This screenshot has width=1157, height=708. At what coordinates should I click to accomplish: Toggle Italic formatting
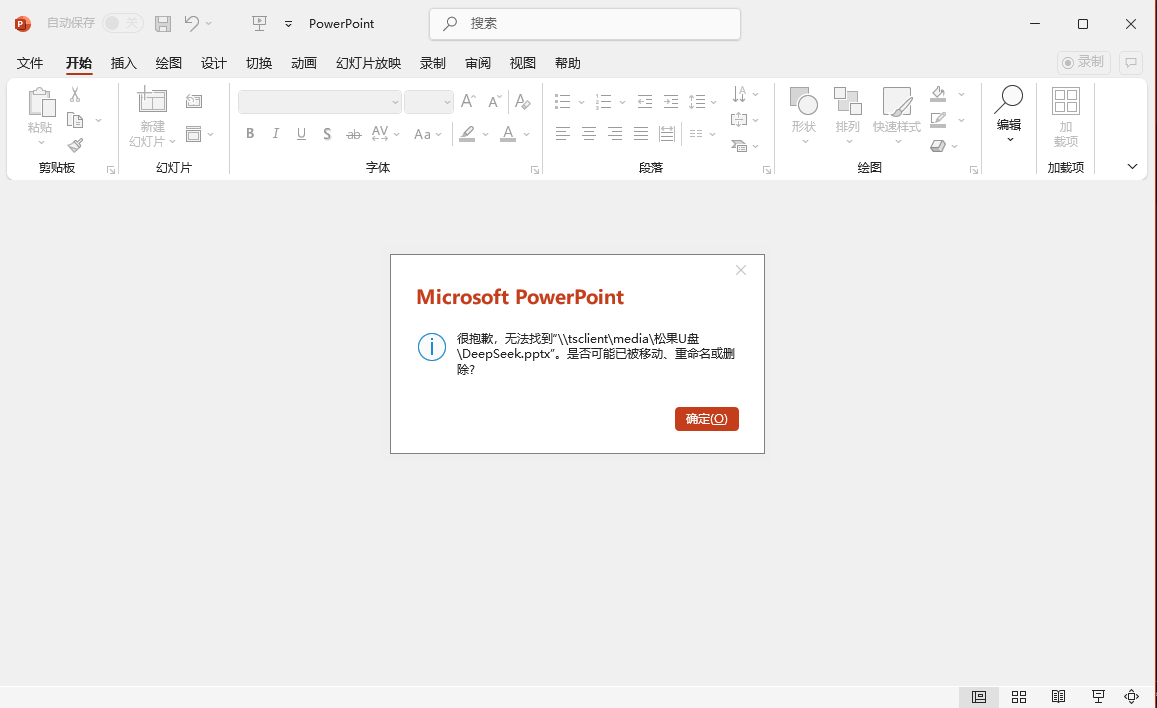pyautogui.click(x=275, y=133)
